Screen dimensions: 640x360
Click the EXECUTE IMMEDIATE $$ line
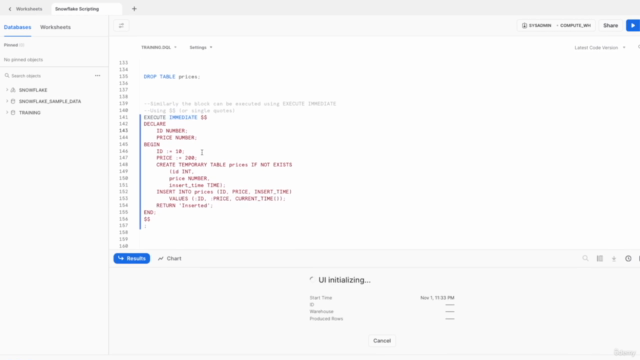(x=175, y=117)
